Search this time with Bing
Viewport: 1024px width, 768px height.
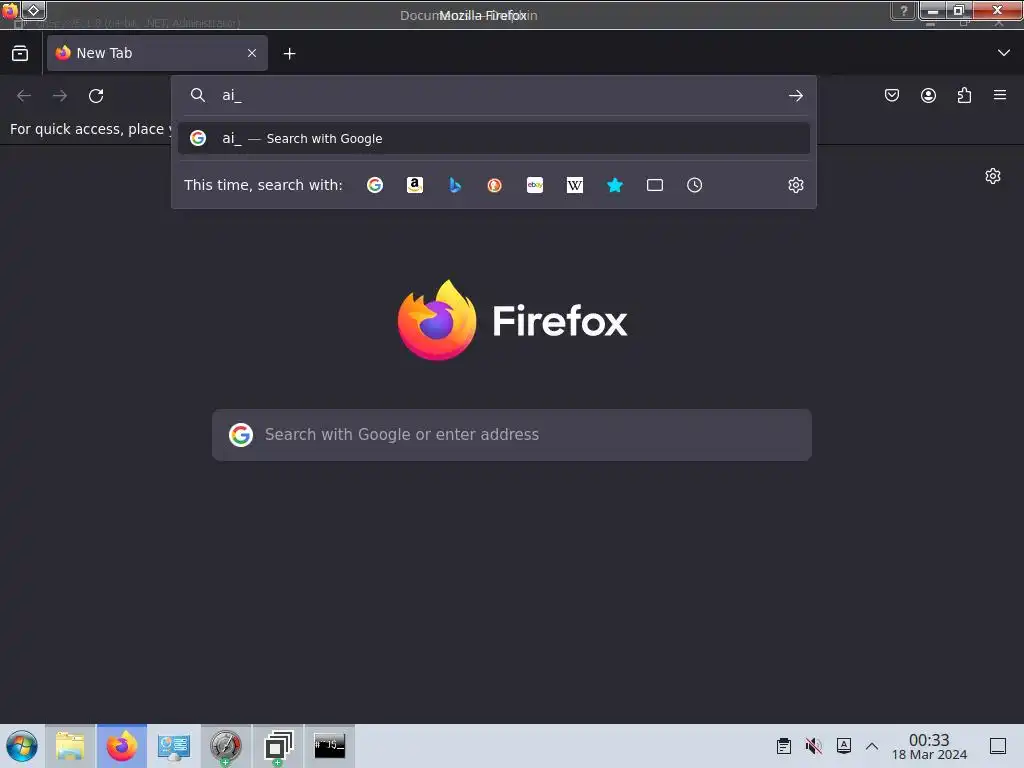[x=455, y=185]
